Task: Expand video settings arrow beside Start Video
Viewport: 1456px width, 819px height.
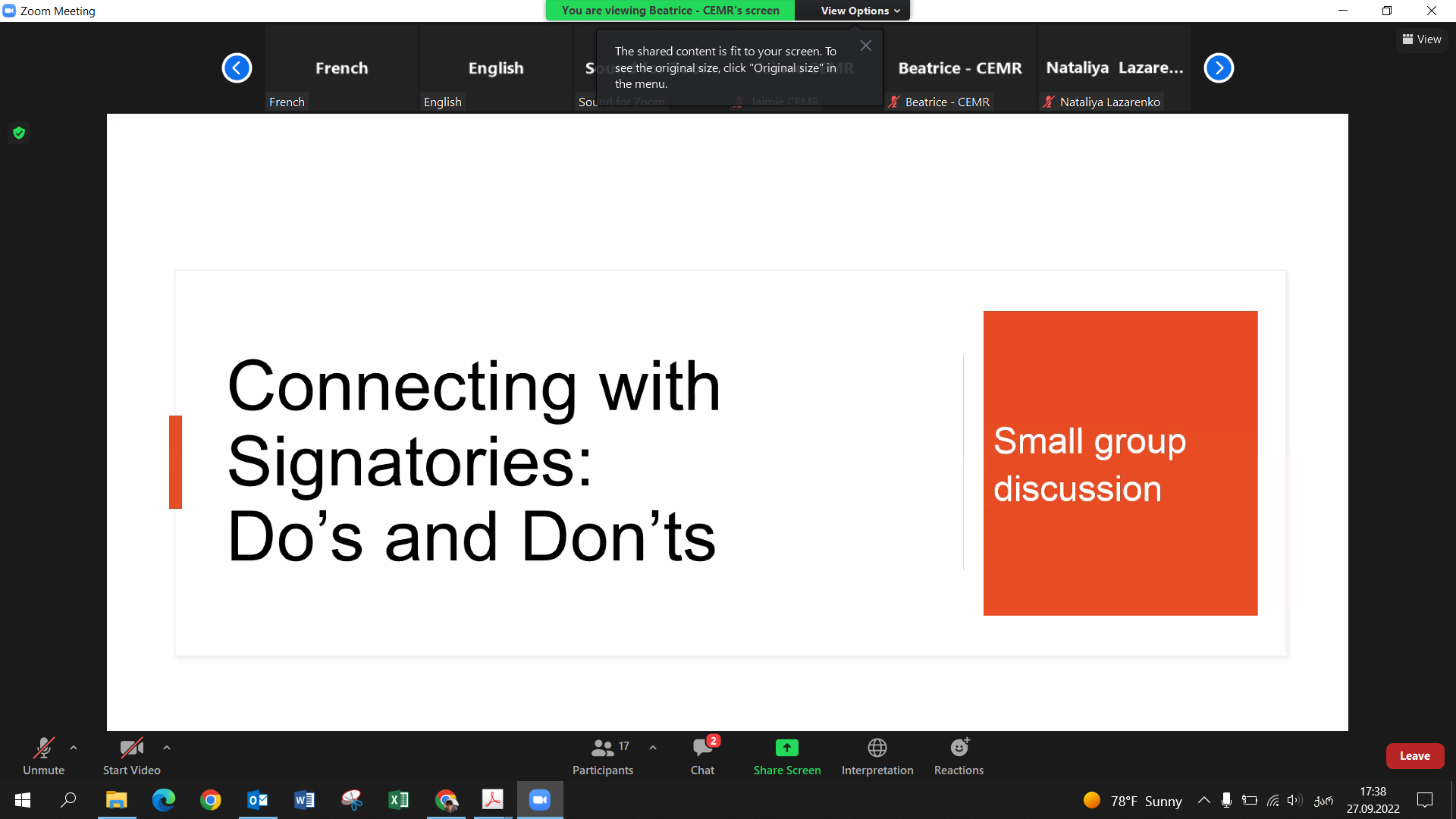Action: 167,748
